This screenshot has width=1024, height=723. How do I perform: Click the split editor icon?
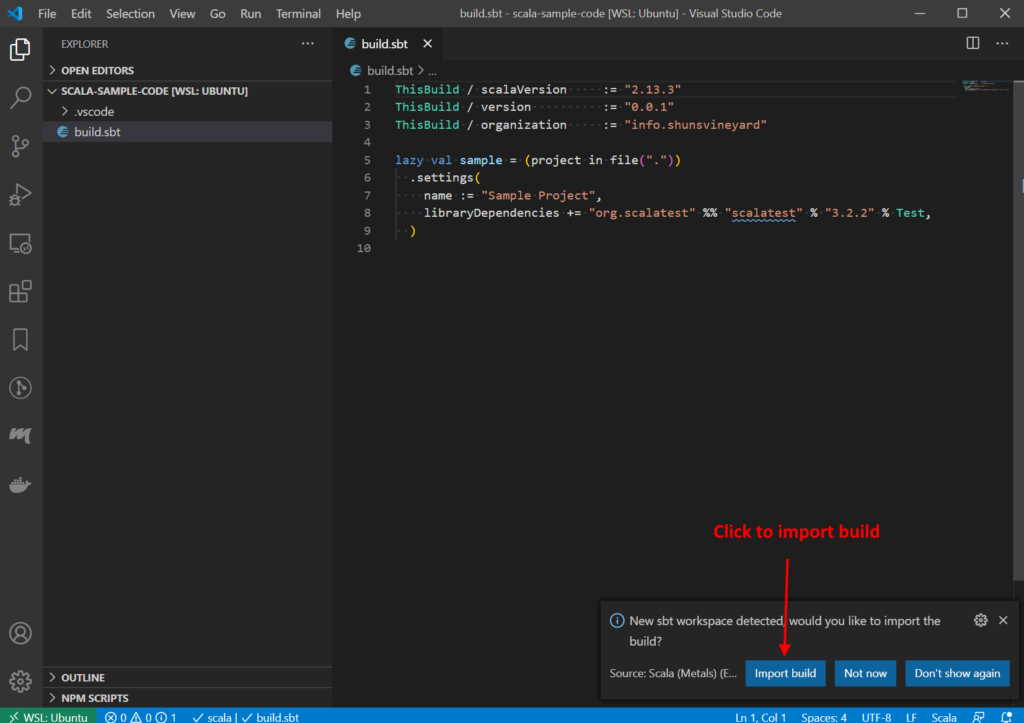click(972, 43)
